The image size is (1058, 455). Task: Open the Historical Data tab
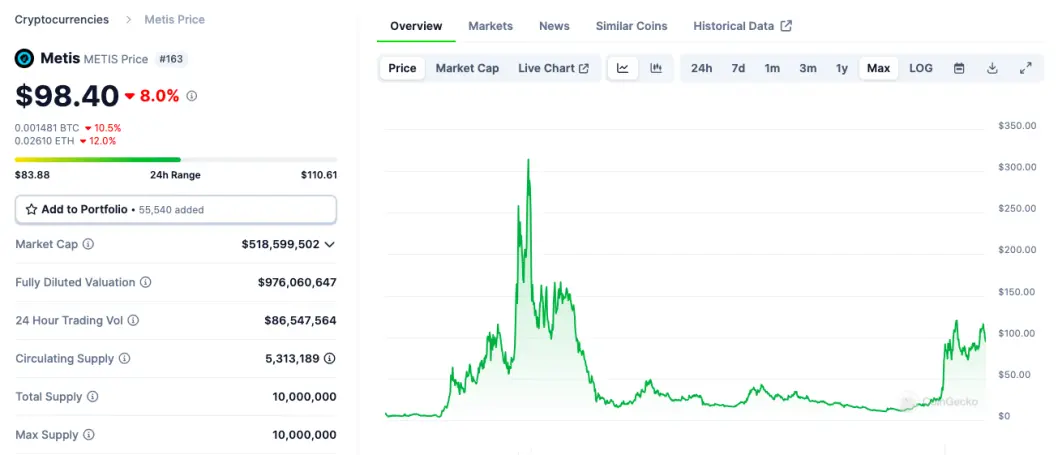click(742, 26)
